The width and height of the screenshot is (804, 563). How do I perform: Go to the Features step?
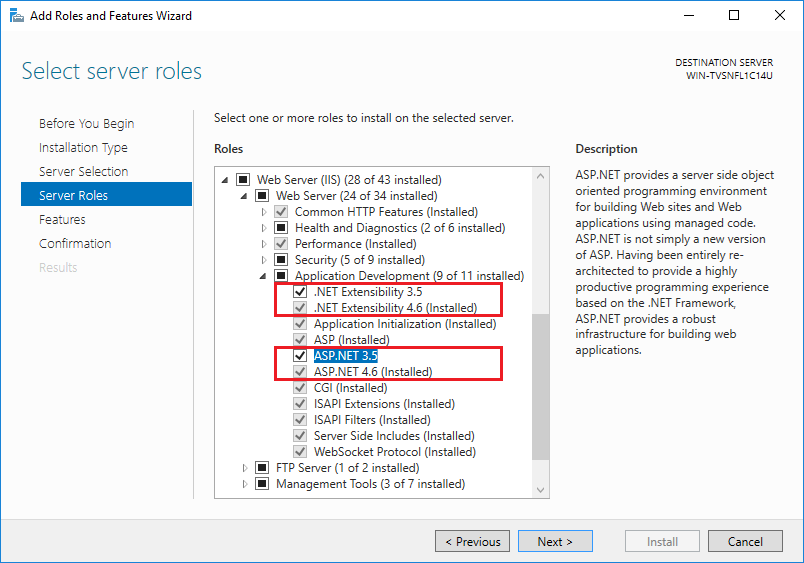click(x=62, y=219)
